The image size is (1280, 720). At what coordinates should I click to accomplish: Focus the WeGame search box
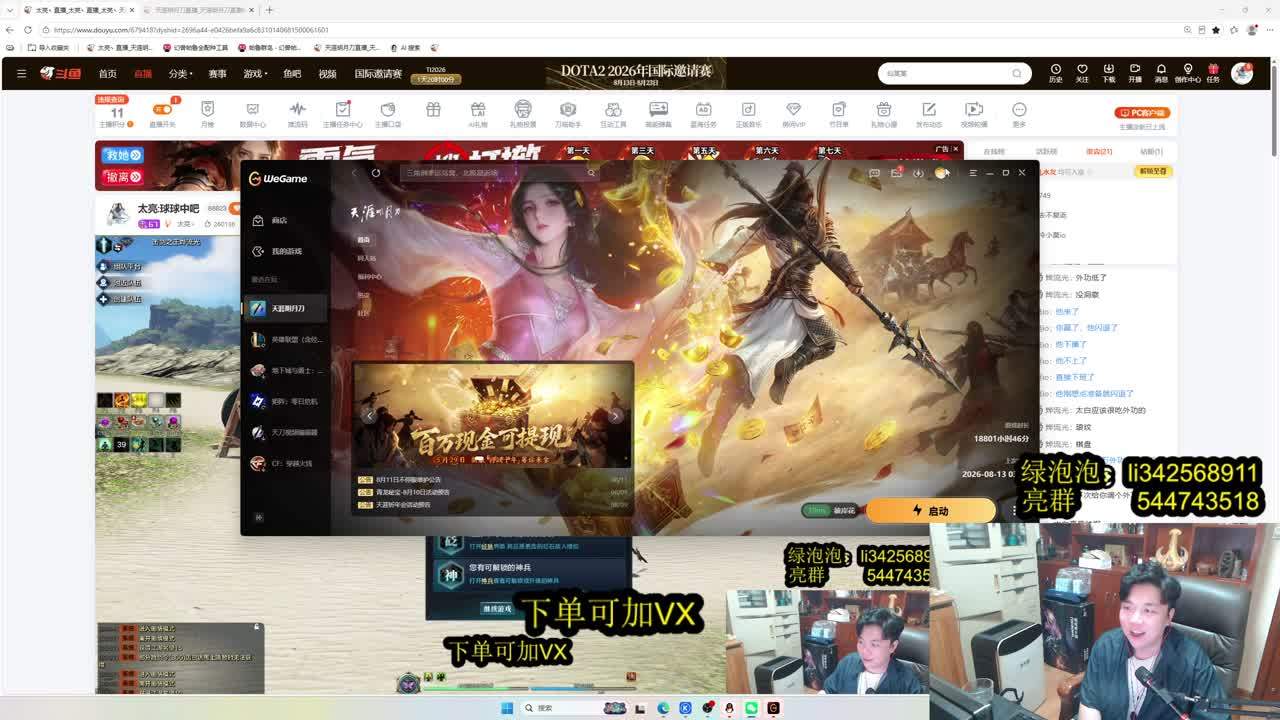[x=500, y=173]
